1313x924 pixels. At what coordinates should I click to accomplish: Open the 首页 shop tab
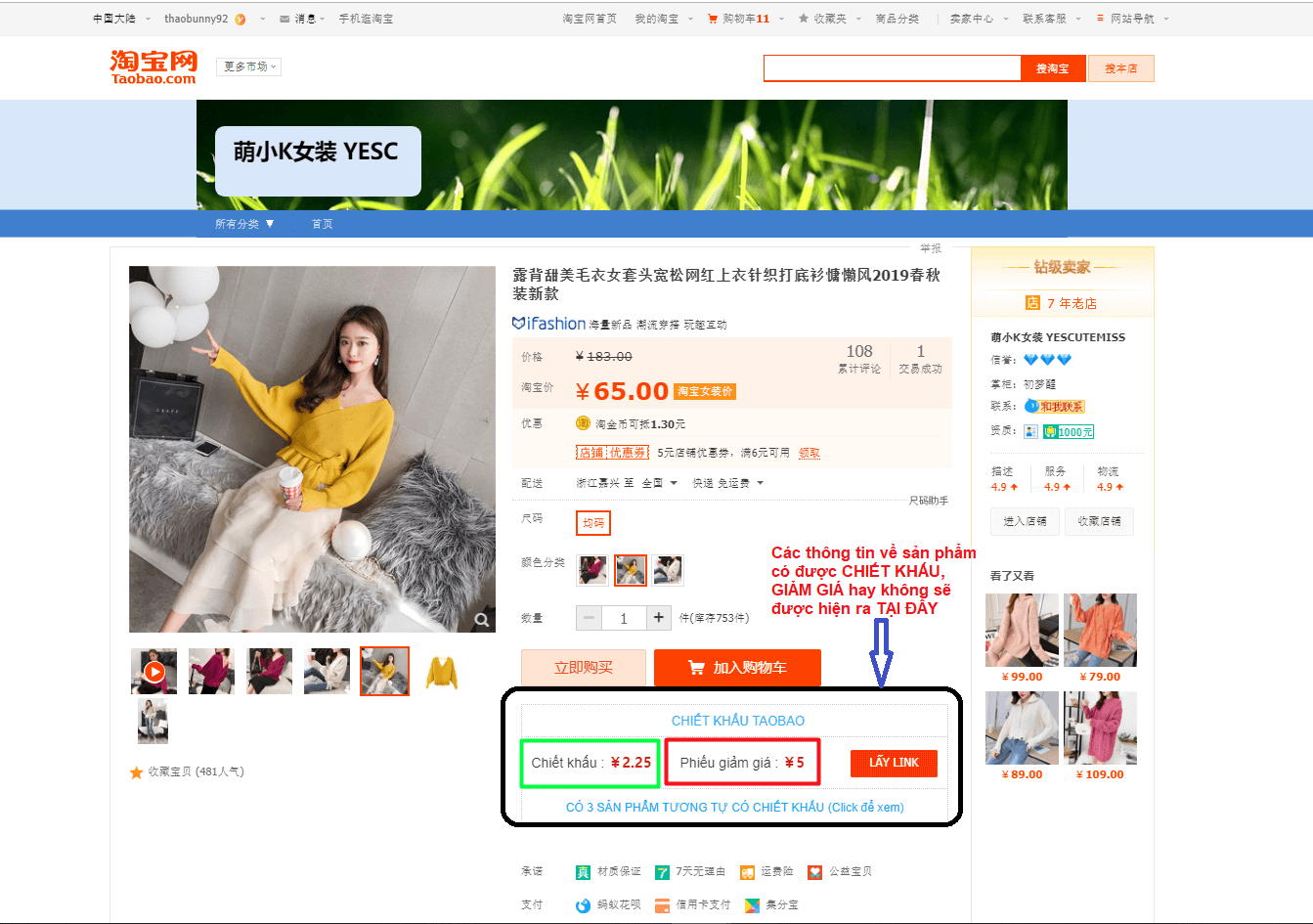(x=322, y=224)
